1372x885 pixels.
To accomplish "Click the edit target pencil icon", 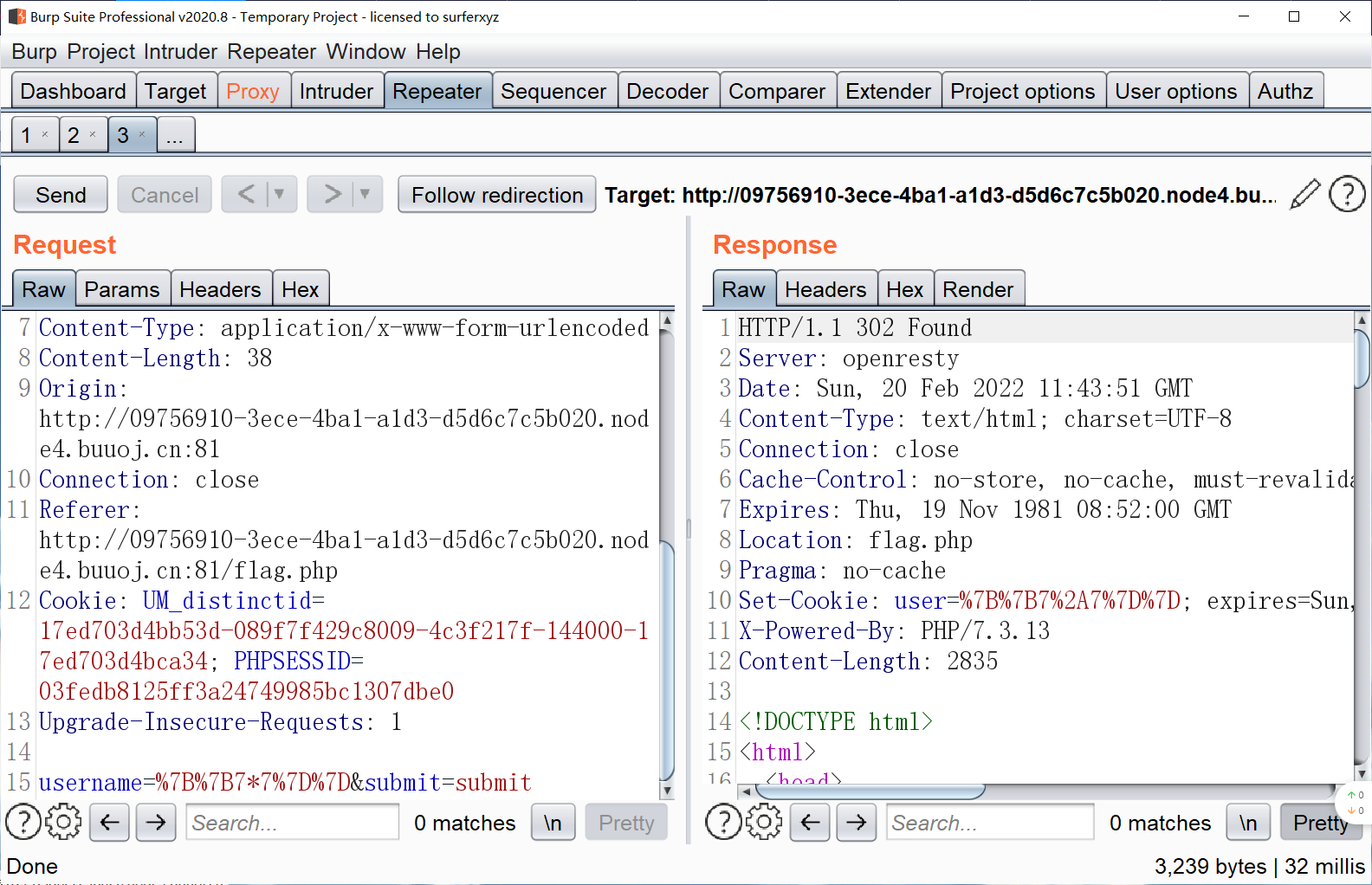I will (x=1304, y=194).
